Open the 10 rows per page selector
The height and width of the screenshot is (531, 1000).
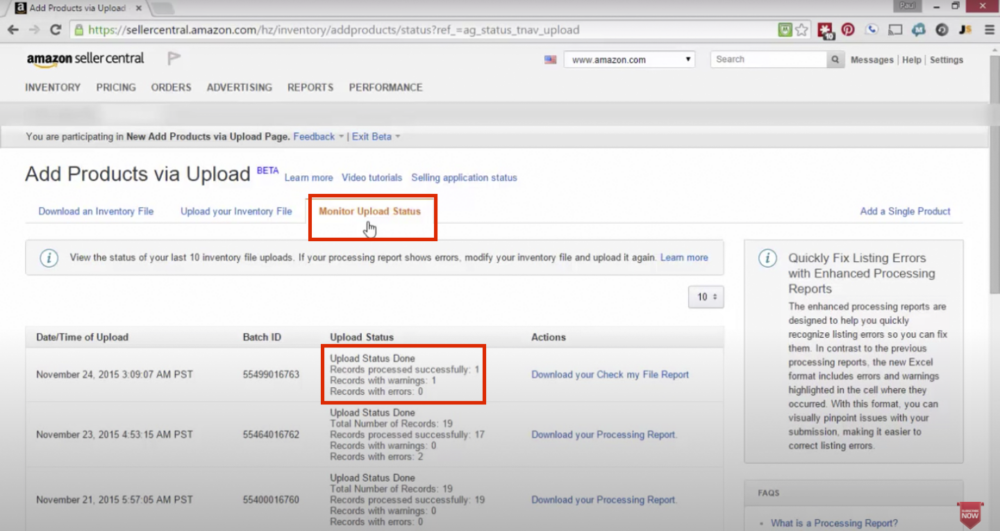click(x=706, y=297)
